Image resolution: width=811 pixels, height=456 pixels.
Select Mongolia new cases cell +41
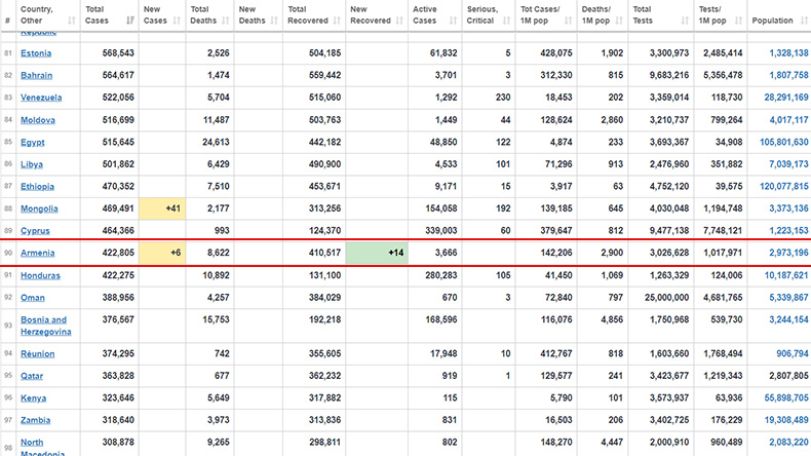click(162, 209)
